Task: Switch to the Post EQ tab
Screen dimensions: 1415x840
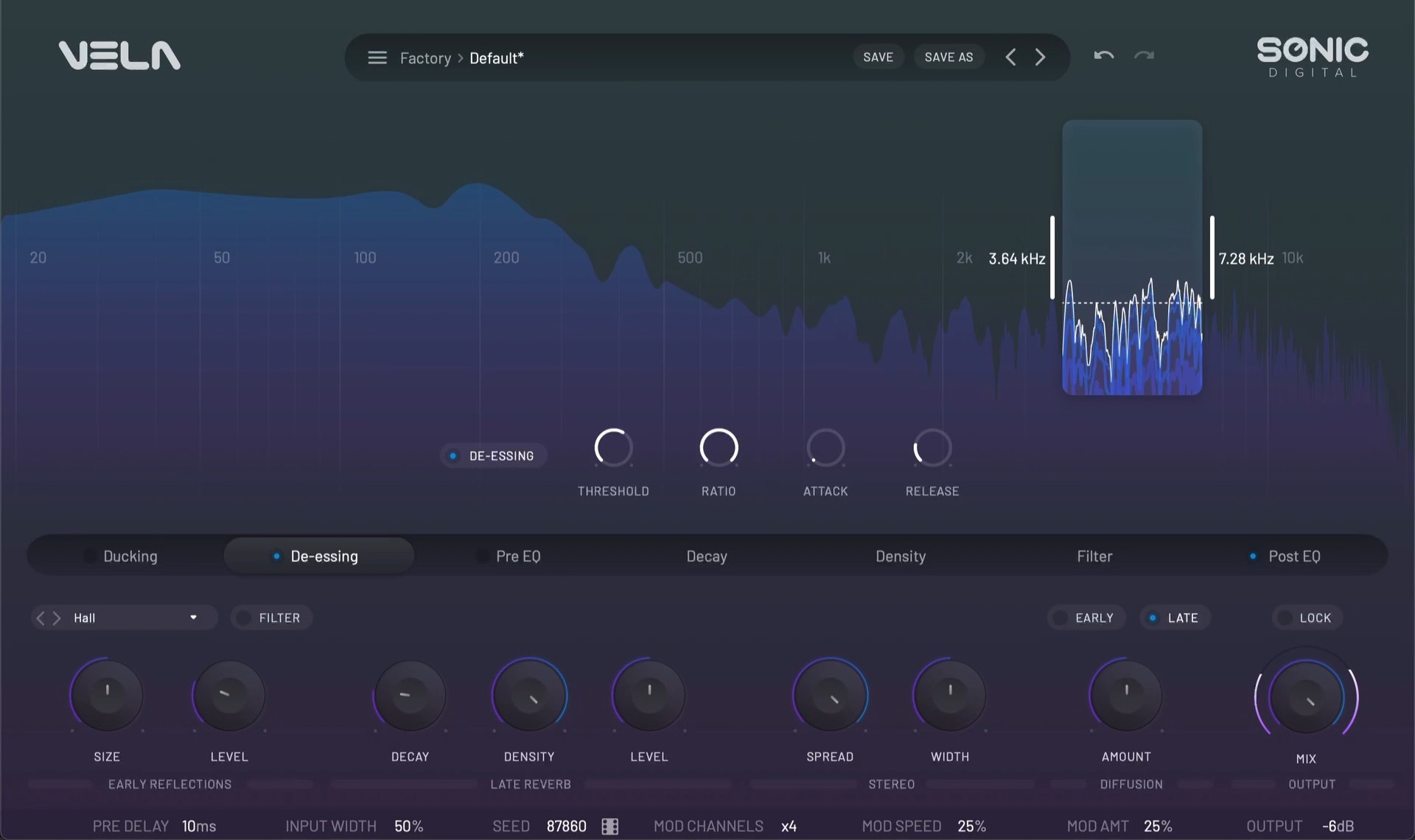Action: 1287,556
